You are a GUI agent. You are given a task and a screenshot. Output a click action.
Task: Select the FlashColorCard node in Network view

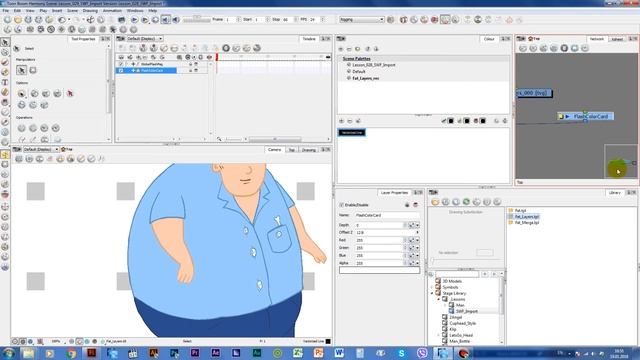[585, 116]
